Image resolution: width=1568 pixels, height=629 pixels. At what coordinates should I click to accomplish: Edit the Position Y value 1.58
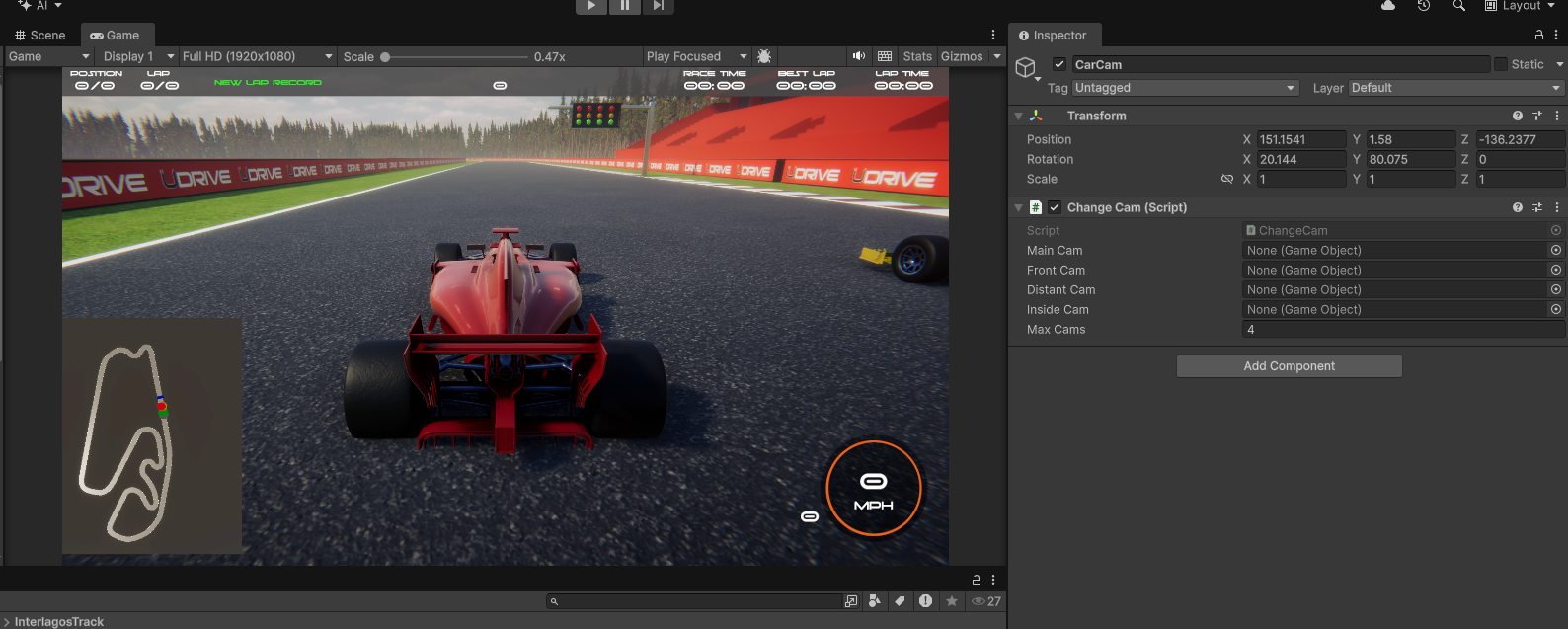click(1411, 140)
